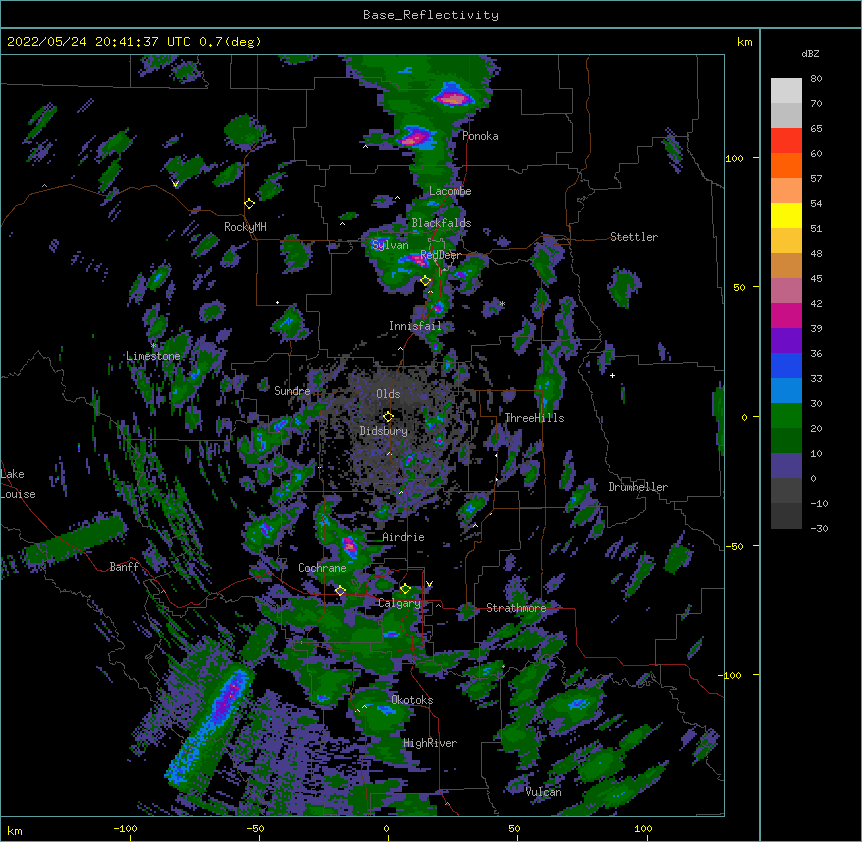This screenshot has width=862, height=842.
Task: Select the Drumheller label
Action: coord(638,487)
